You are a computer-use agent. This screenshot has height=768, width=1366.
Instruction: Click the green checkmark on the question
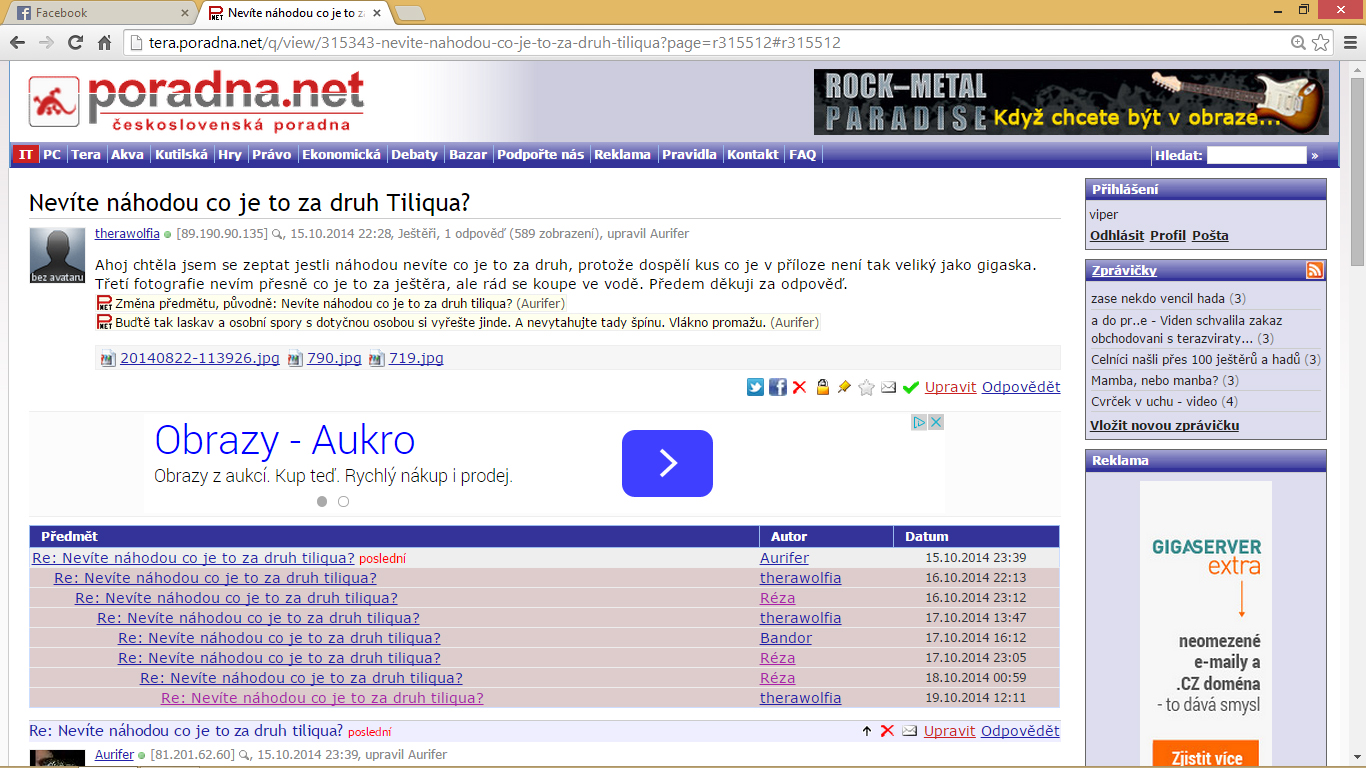coord(910,387)
